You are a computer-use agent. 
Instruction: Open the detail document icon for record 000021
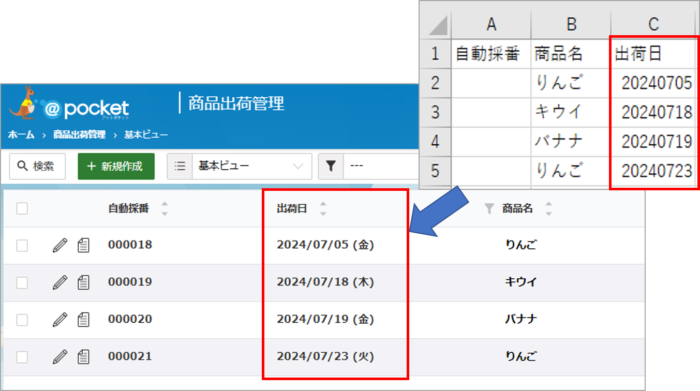coord(83,357)
